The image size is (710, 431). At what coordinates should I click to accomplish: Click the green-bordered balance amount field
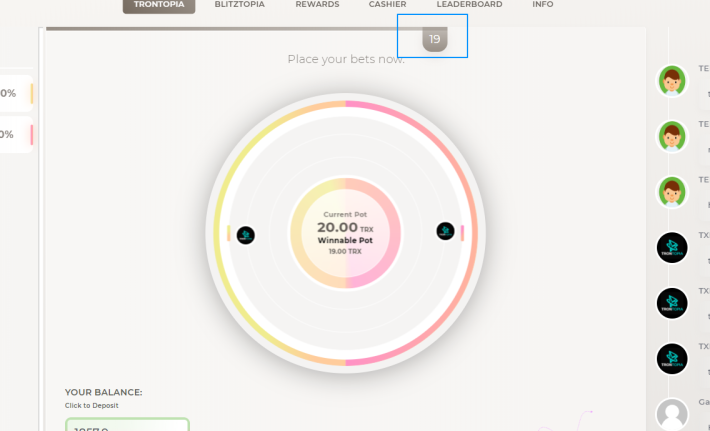point(127,425)
